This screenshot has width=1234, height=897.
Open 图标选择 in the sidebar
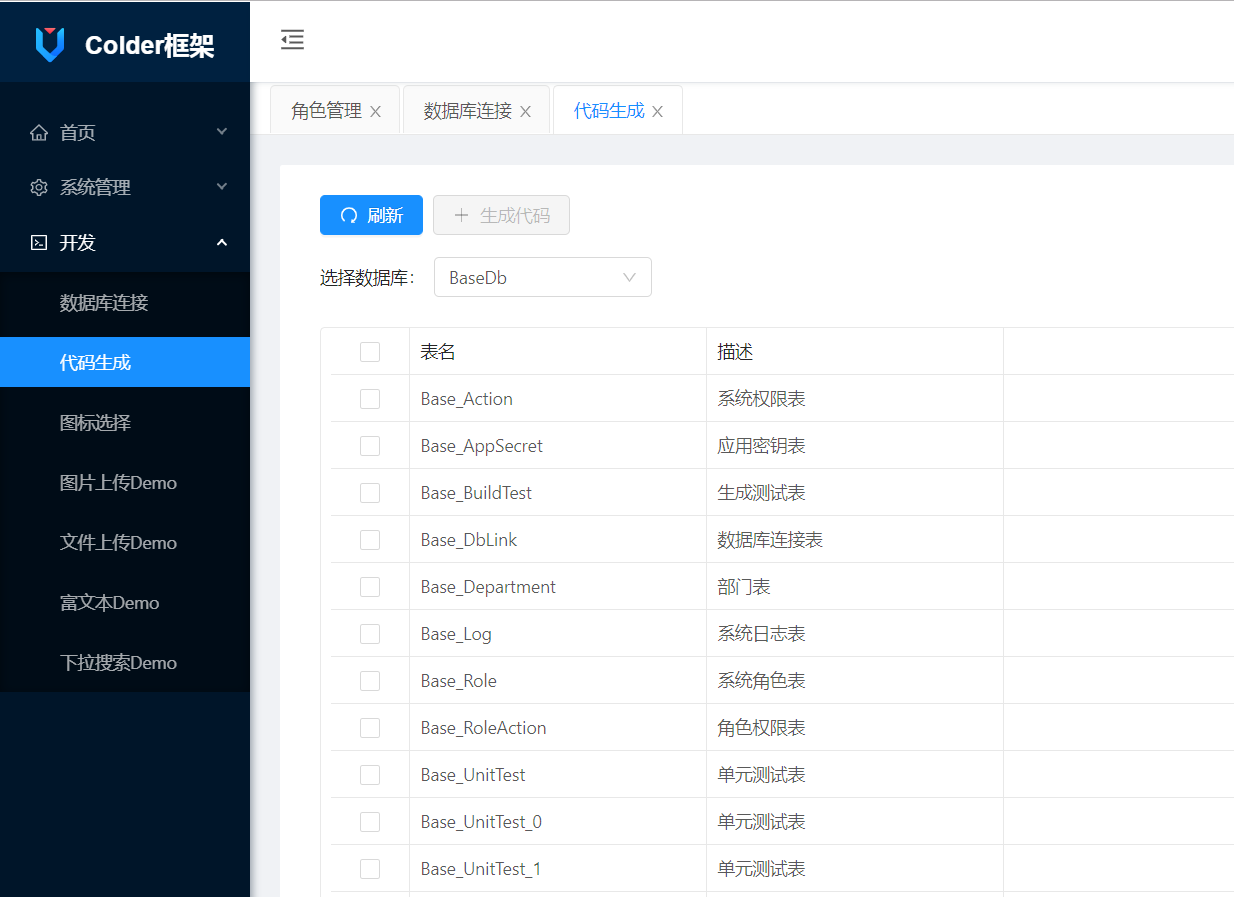click(95, 423)
